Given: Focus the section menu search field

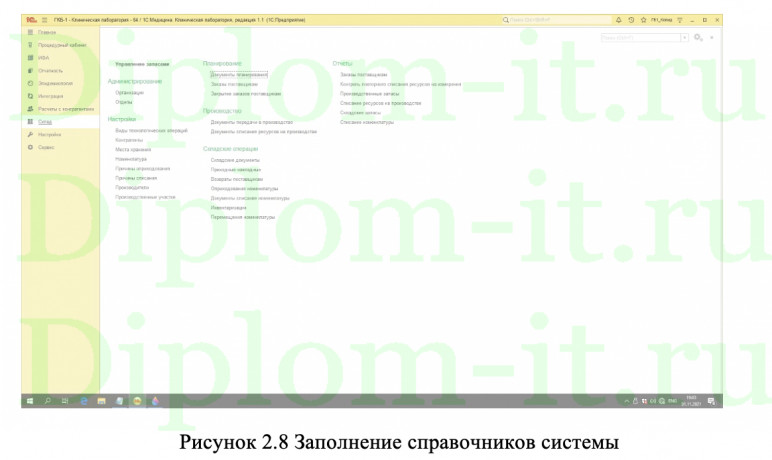Looking at the screenshot, I should tap(641, 37).
